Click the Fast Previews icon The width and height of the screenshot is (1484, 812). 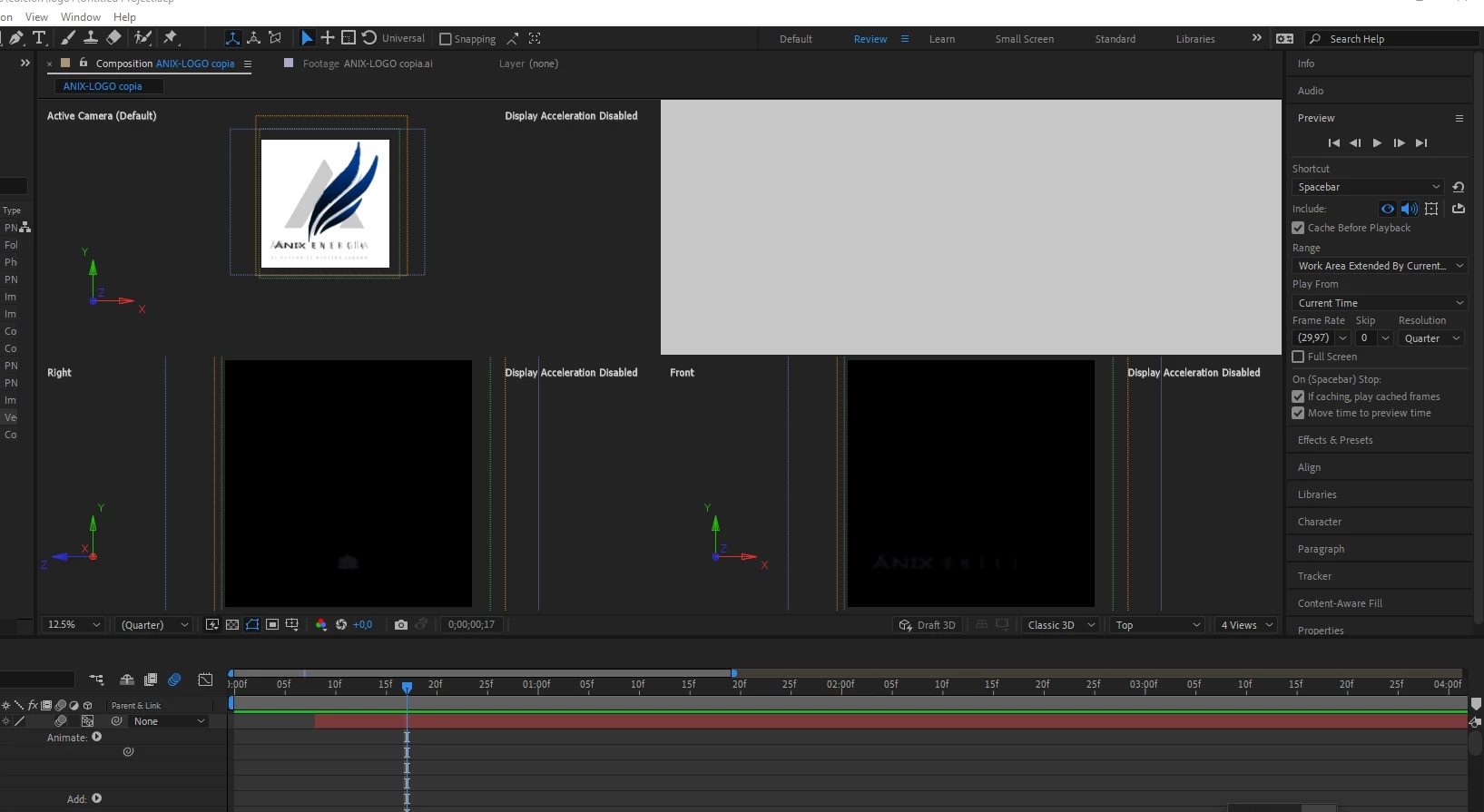212,625
